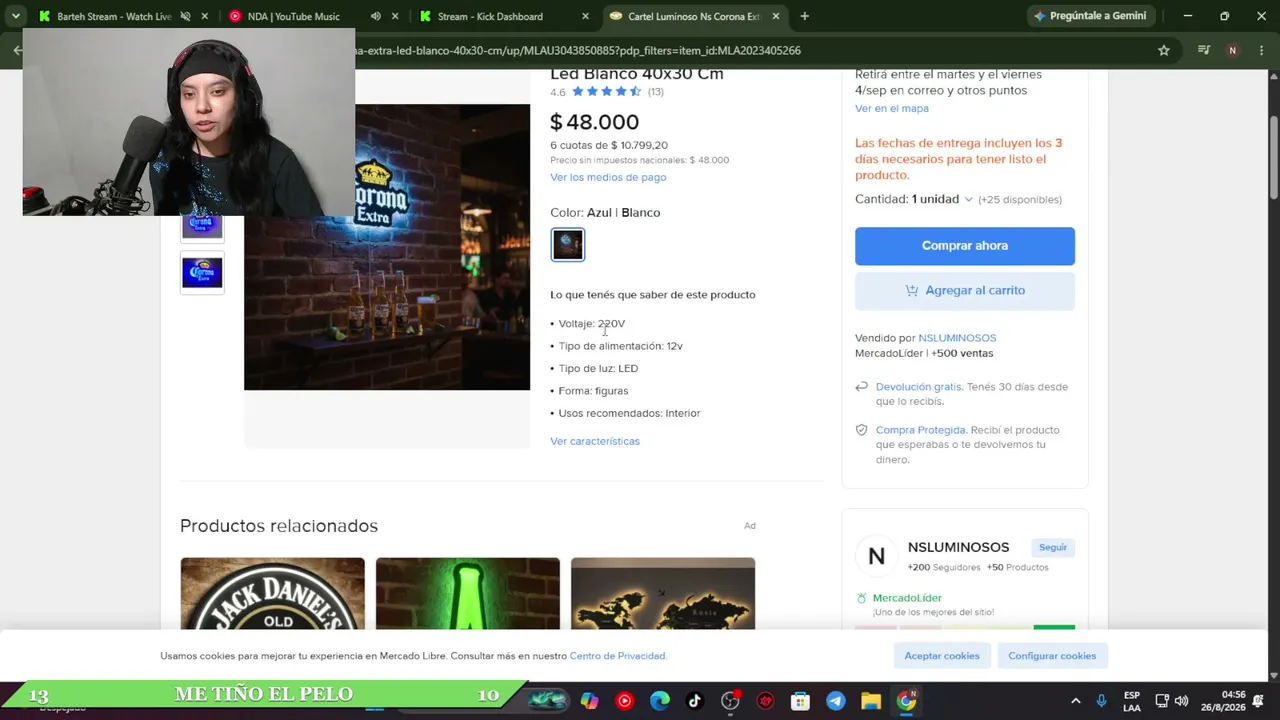Click the MercadoLíder medal icon
The width and height of the screenshot is (1280, 720).
point(861,598)
